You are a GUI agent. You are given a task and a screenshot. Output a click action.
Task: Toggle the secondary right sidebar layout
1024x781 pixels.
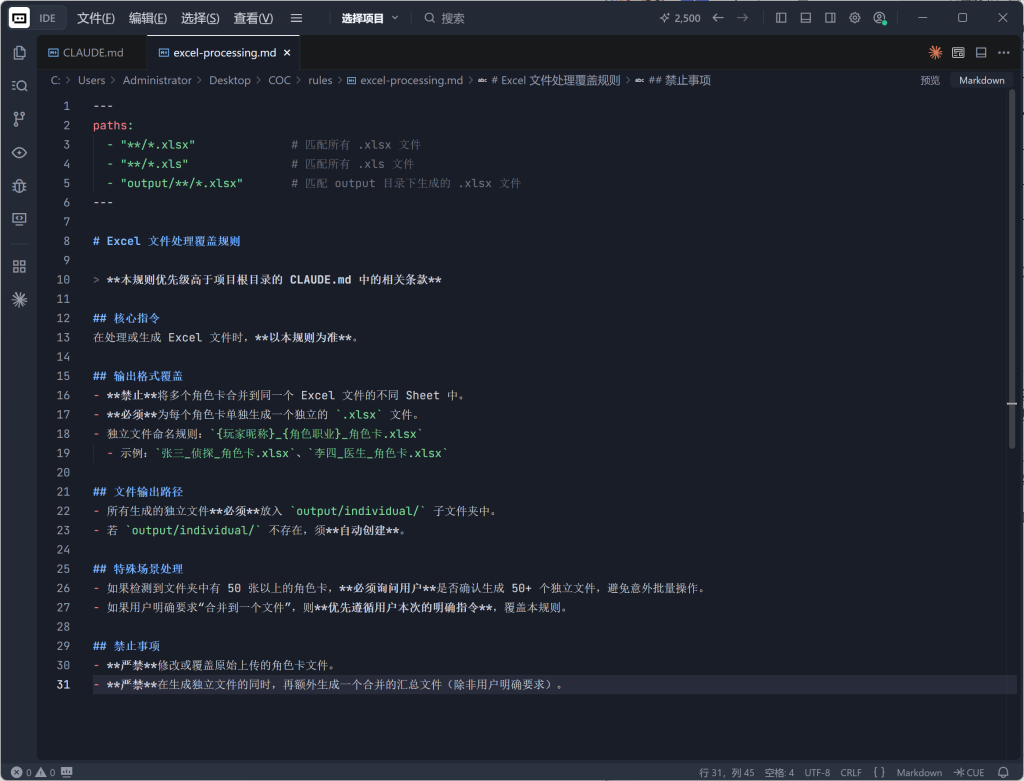click(830, 18)
